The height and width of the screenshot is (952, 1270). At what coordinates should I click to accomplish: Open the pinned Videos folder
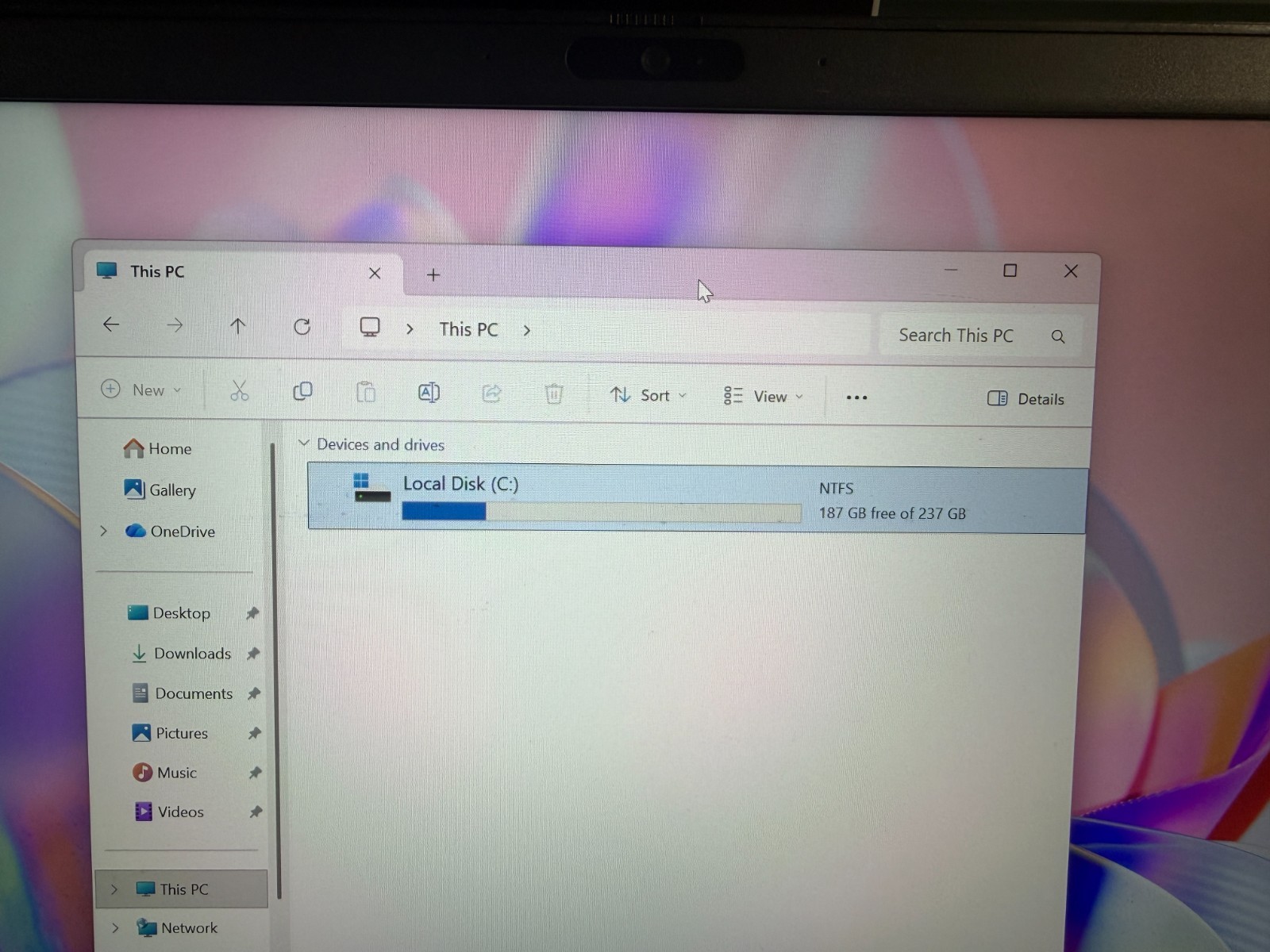coord(169,811)
